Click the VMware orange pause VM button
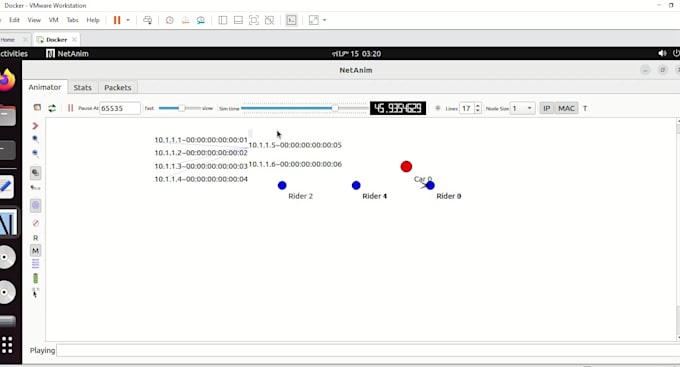 point(117,20)
